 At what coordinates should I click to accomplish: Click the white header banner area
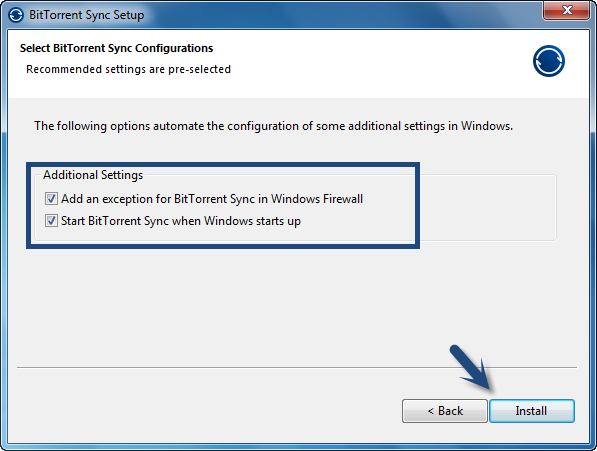coord(298,64)
